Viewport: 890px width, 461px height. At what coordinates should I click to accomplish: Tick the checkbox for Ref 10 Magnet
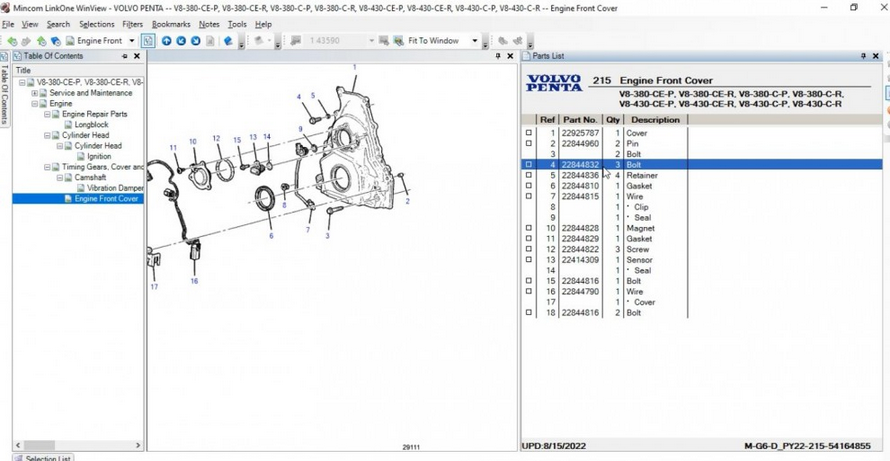pyautogui.click(x=528, y=228)
